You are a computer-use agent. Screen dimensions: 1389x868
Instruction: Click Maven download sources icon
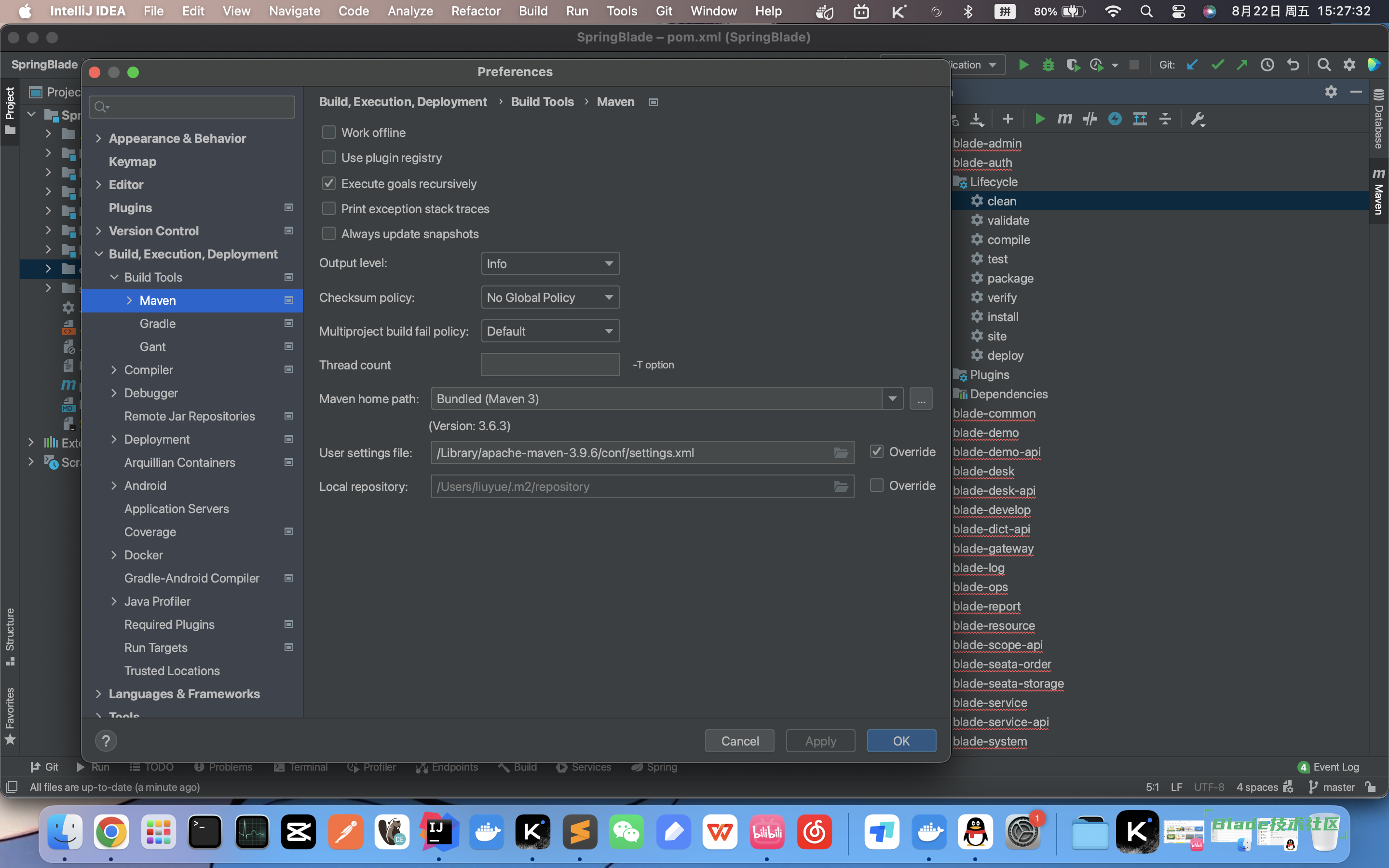pos(977,119)
